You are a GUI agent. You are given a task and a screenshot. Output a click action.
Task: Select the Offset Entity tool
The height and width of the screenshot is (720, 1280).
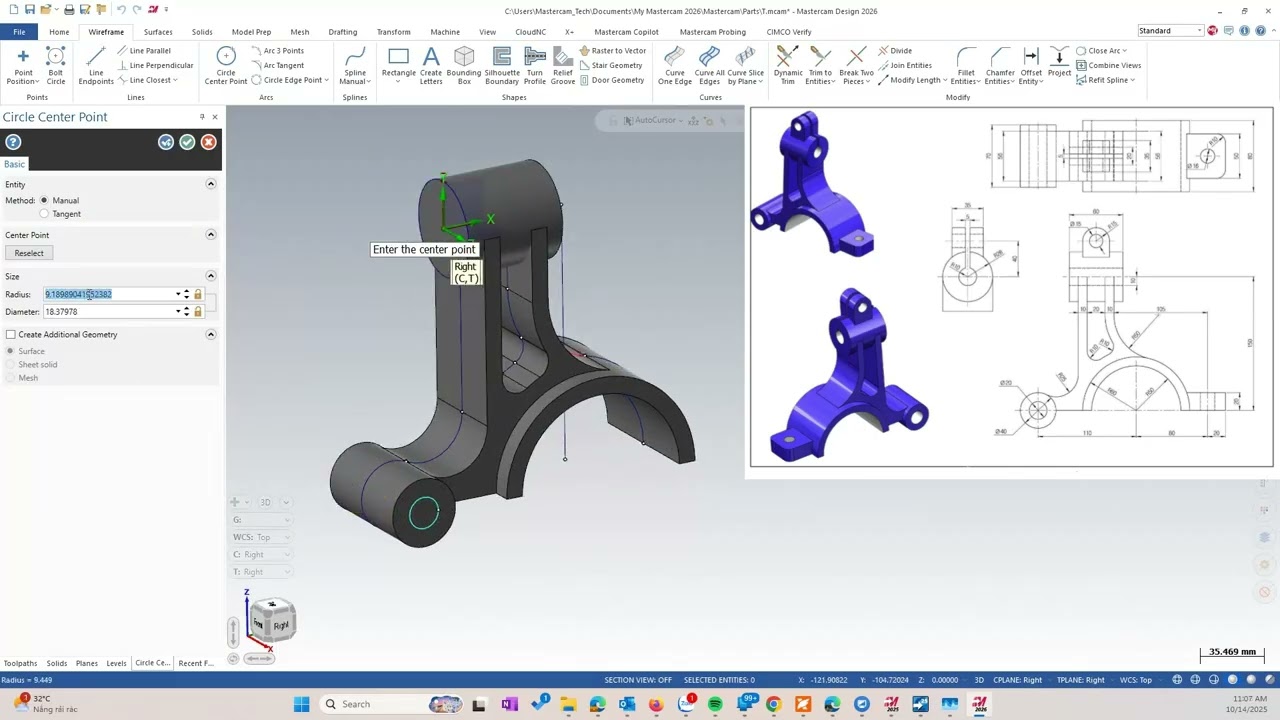point(1031,65)
